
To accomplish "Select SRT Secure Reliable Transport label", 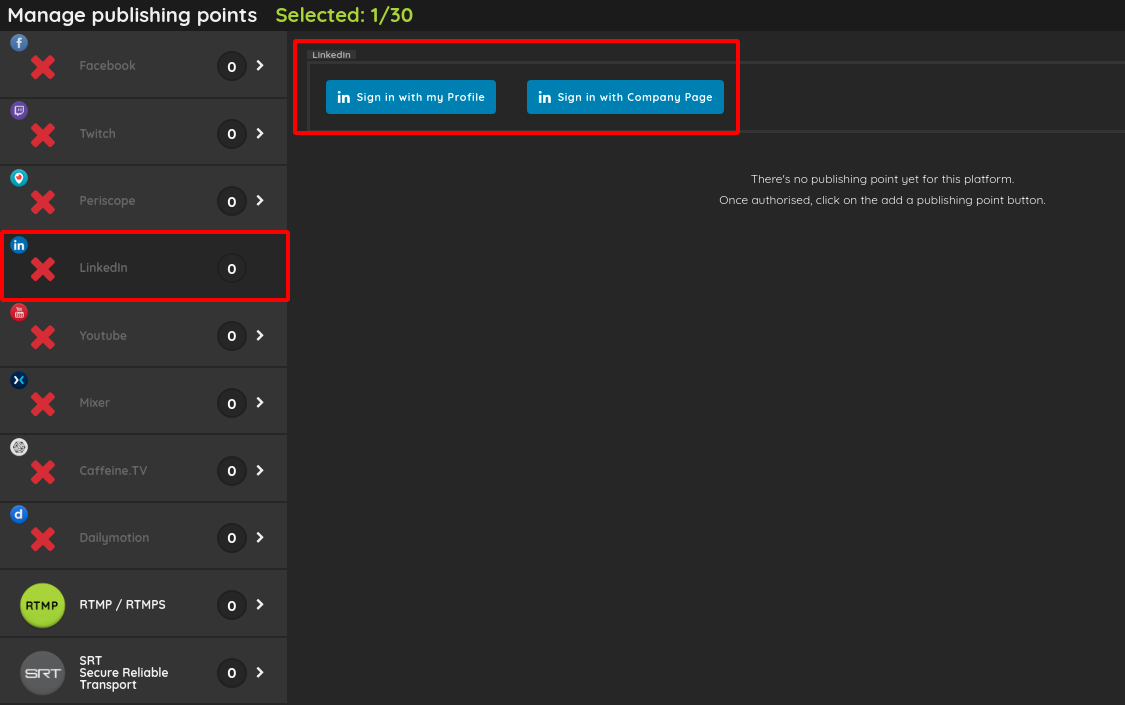I will click(x=123, y=673).
